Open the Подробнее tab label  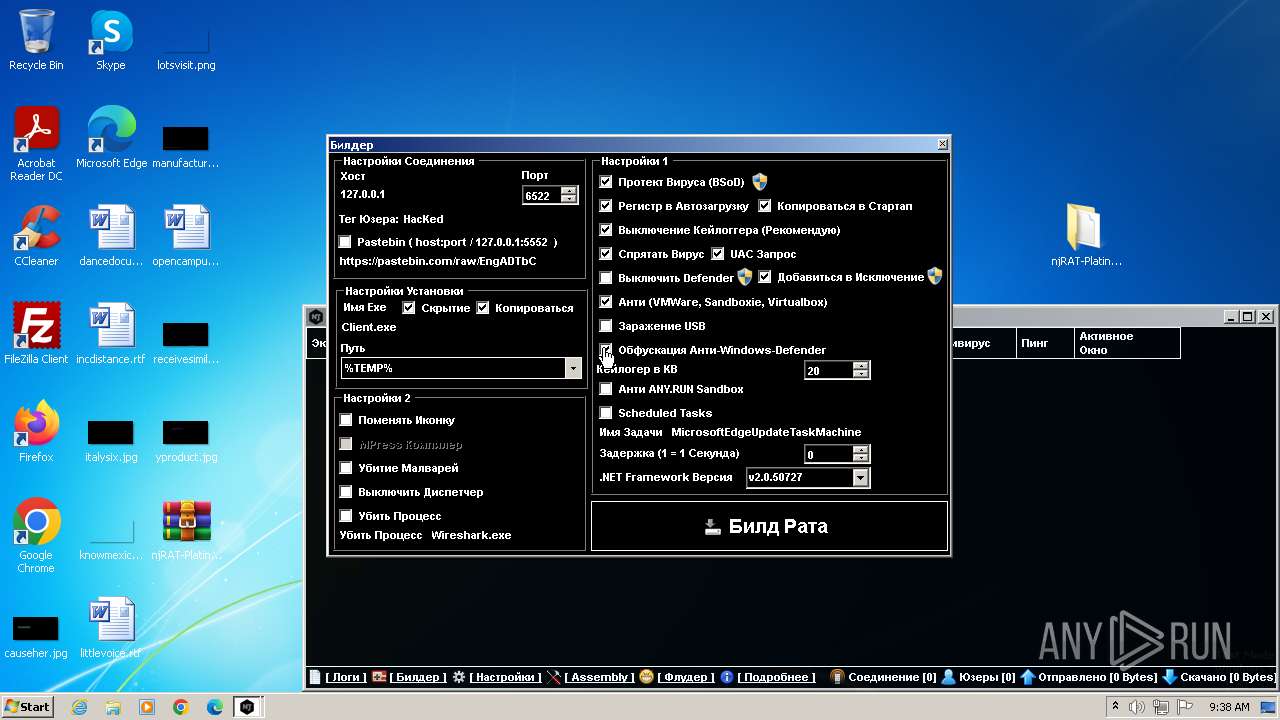coord(776,677)
